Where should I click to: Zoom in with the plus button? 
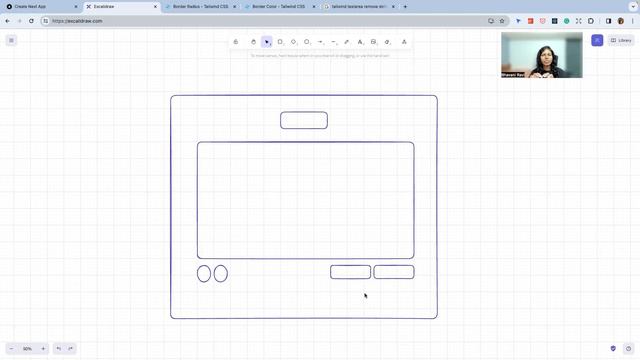(x=43, y=349)
